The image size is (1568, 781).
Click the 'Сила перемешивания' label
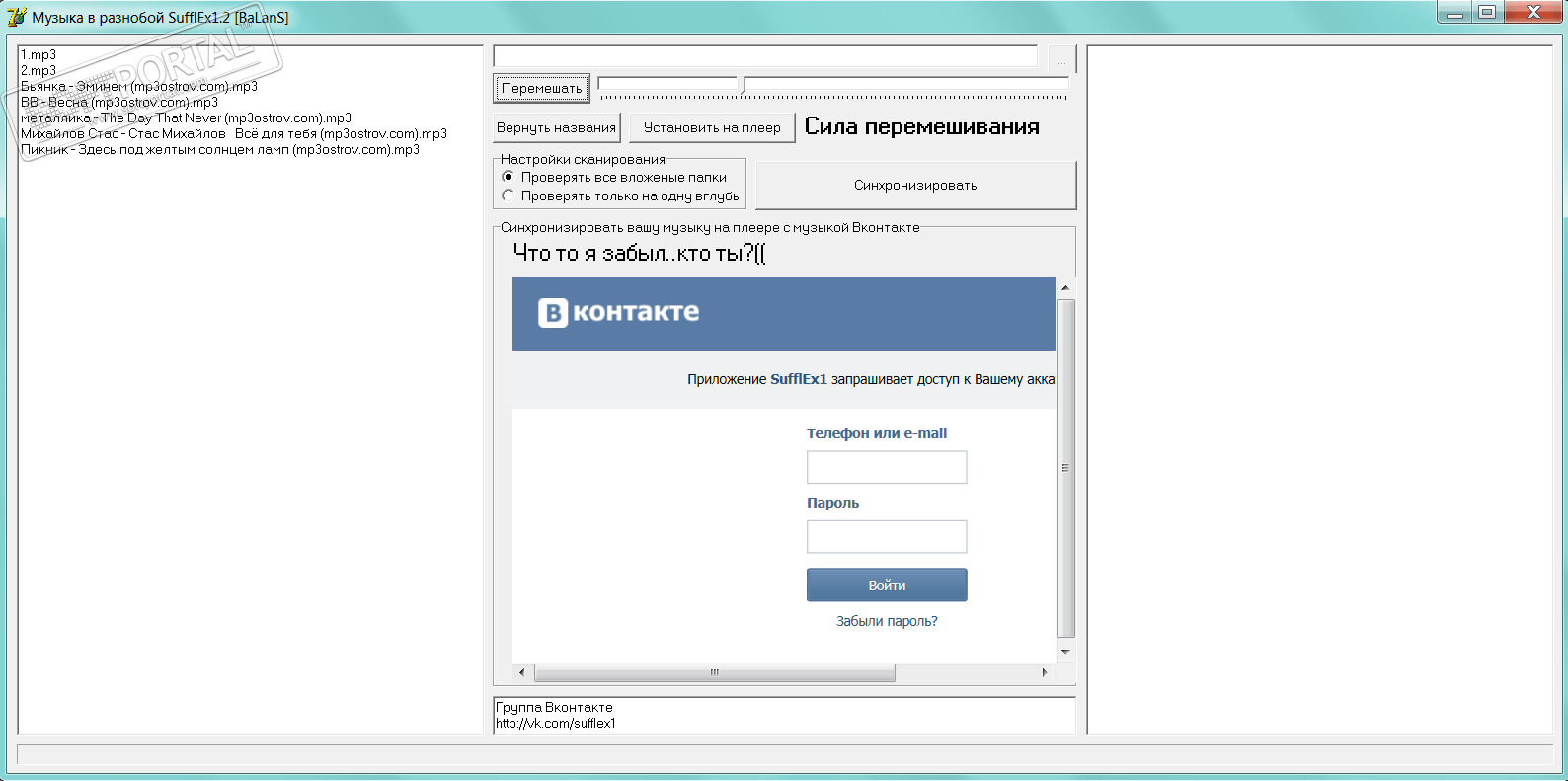click(922, 126)
